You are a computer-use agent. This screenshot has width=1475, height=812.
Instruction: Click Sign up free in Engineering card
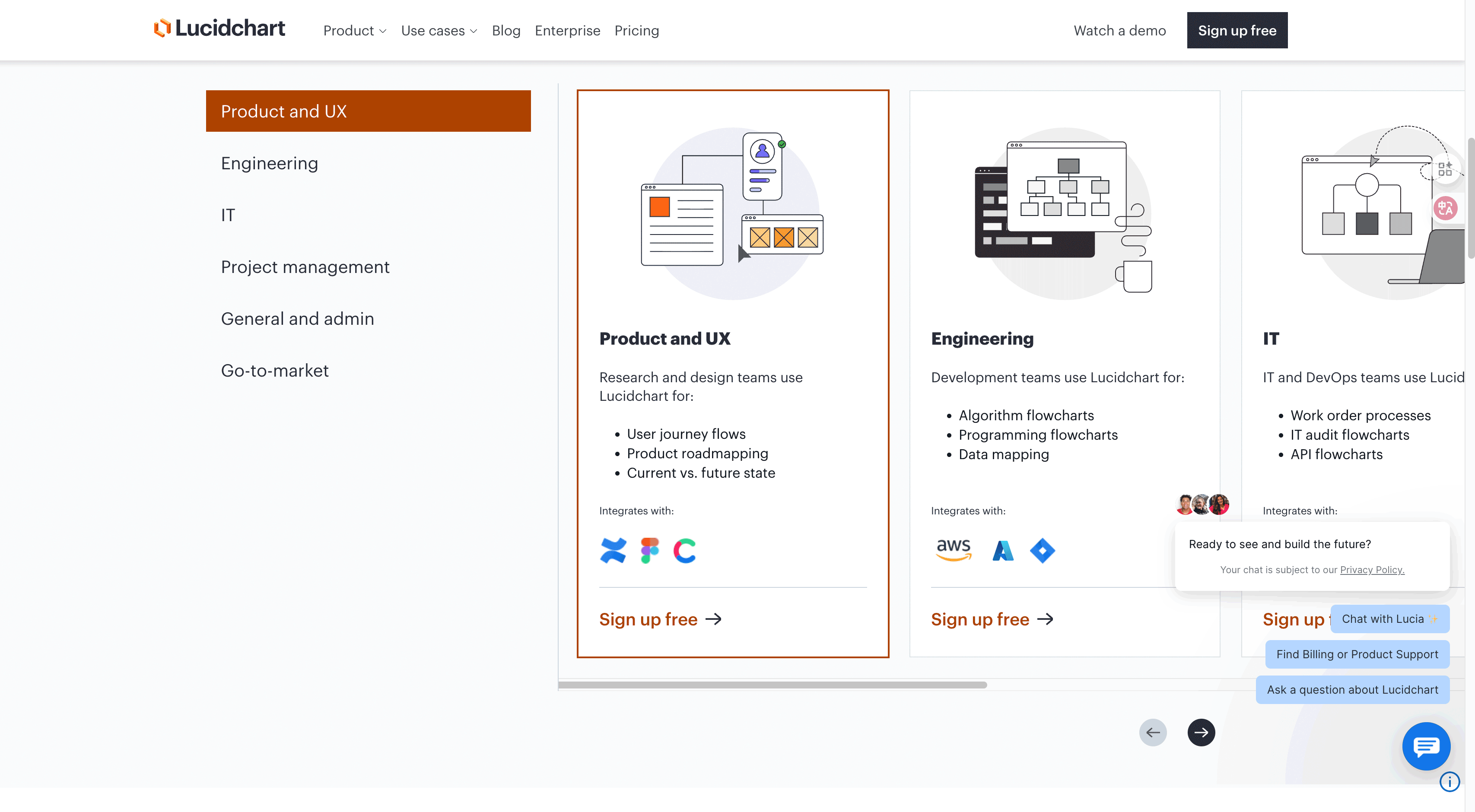(992, 619)
